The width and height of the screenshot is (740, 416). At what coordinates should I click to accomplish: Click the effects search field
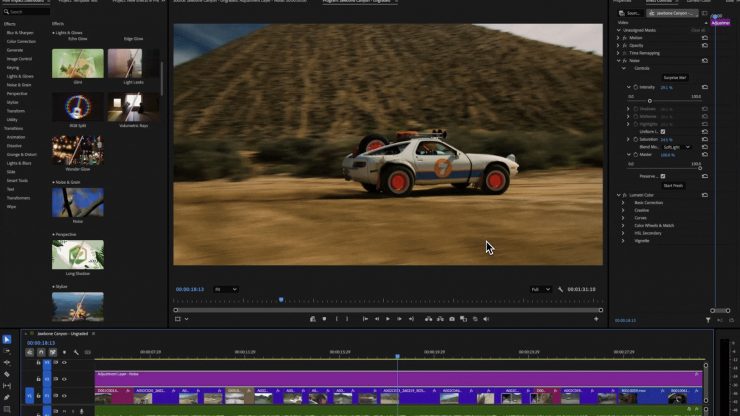click(26, 12)
